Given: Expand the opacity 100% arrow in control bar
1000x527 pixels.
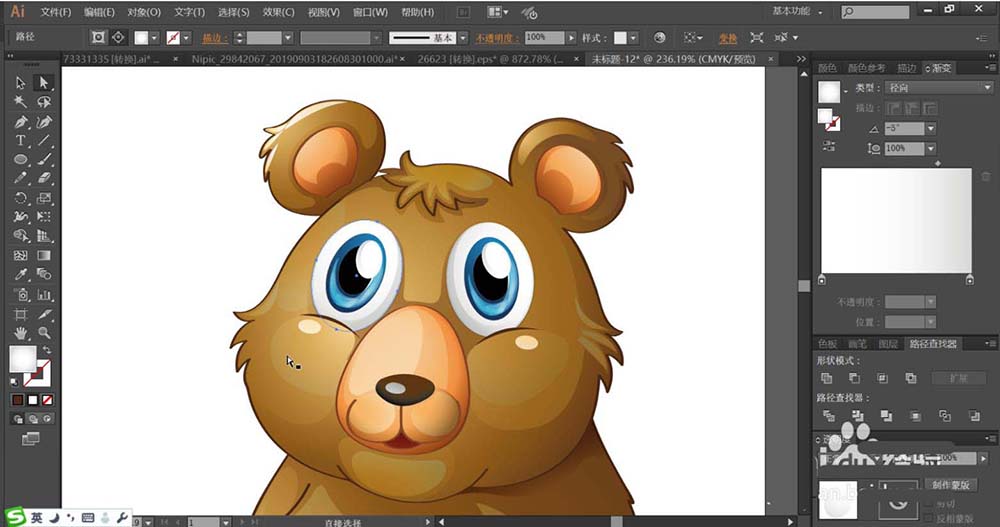Looking at the screenshot, I should pyautogui.click(x=571, y=38).
